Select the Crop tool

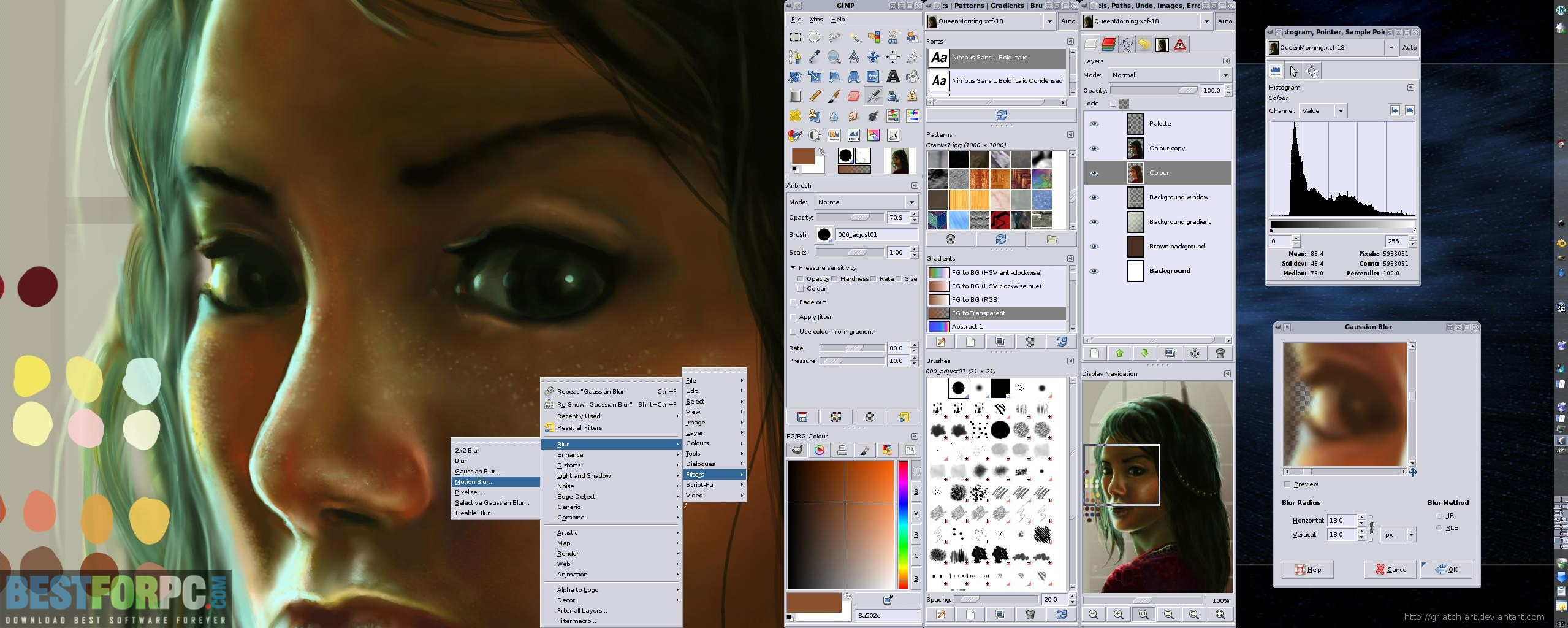(x=913, y=57)
